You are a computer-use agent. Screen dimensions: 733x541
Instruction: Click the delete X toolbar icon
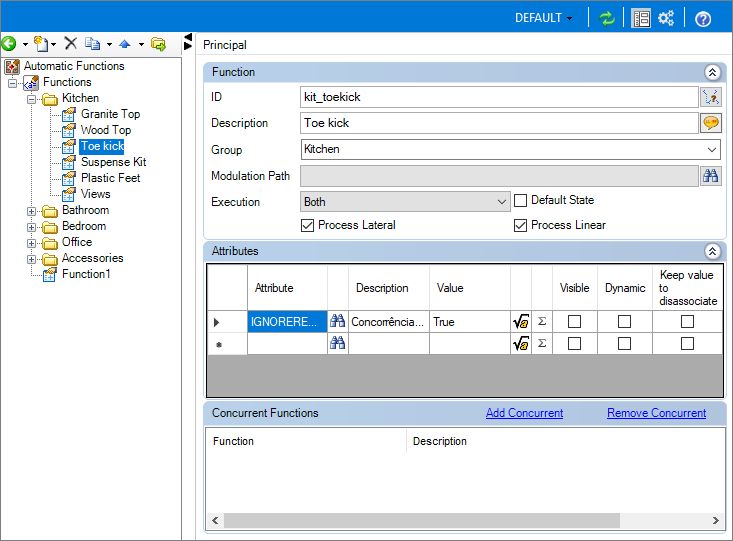pos(71,43)
